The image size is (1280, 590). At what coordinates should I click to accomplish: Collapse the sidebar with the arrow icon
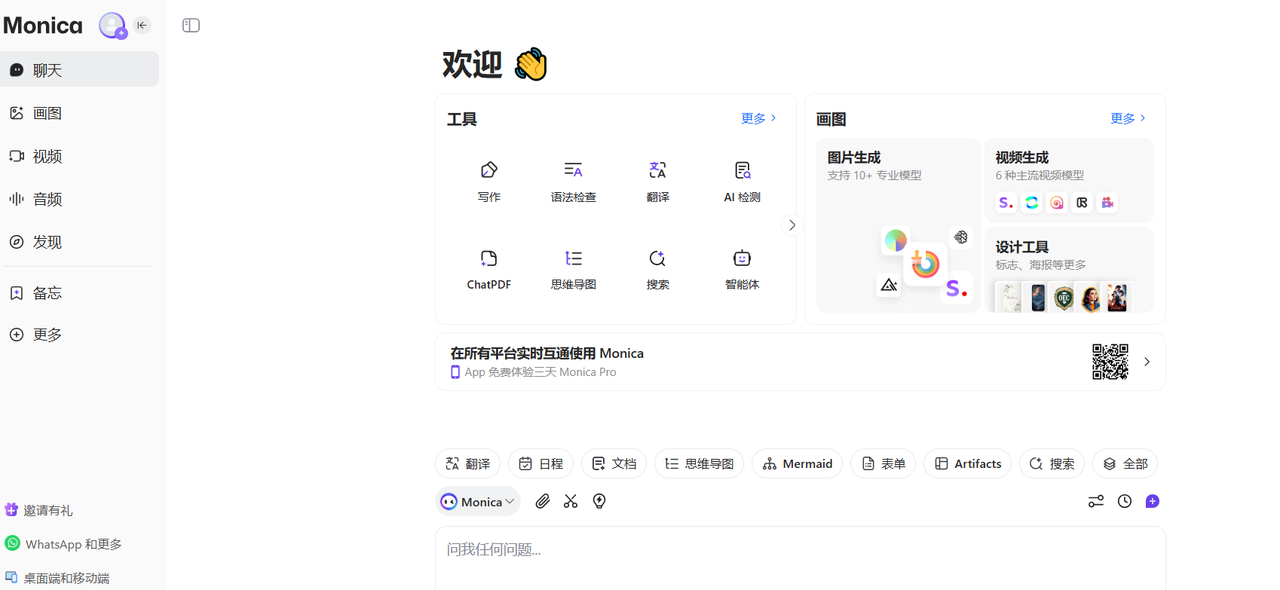142,25
